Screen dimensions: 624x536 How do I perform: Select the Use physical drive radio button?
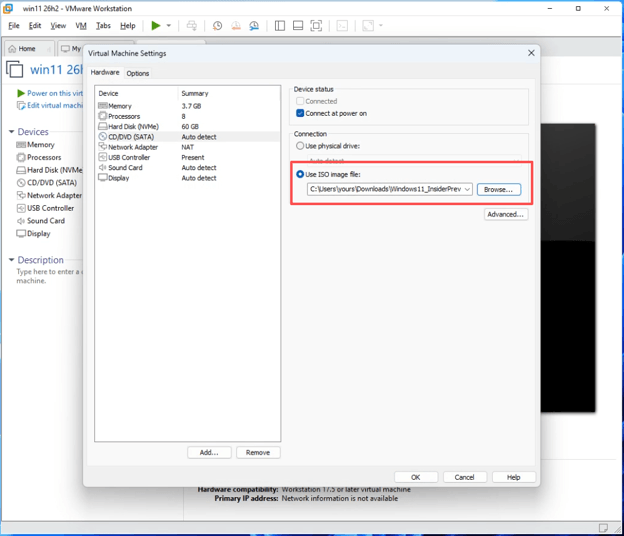(300, 146)
